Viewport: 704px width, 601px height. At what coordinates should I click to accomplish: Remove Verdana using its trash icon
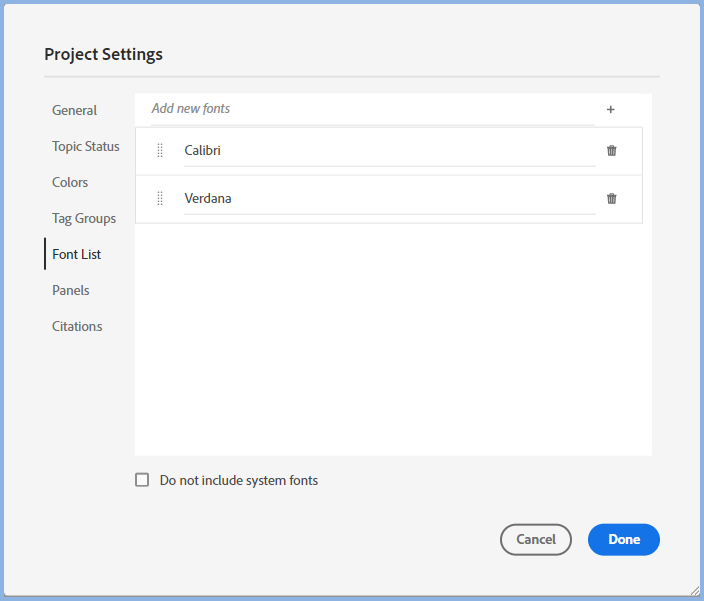[x=612, y=199]
